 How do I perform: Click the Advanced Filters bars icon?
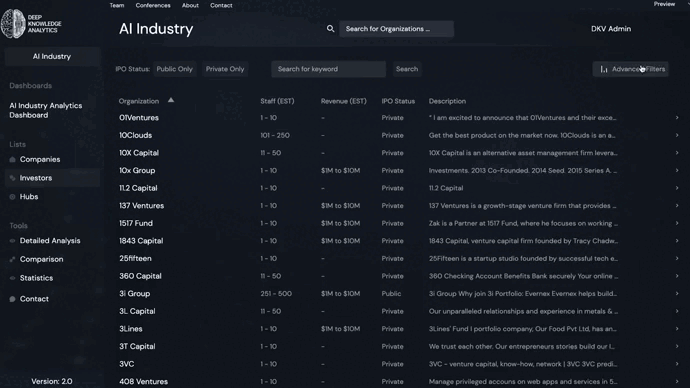tap(604, 69)
